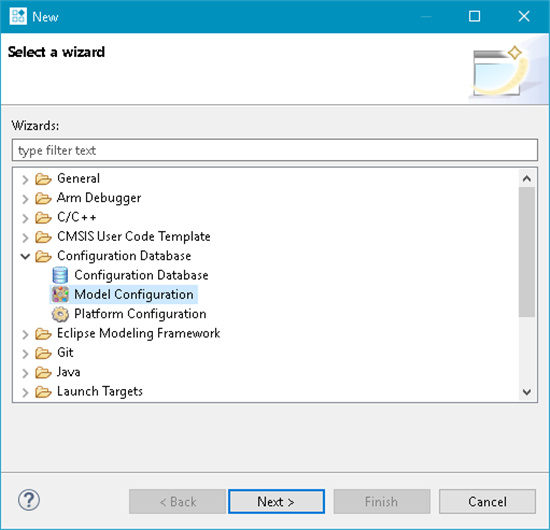The height and width of the screenshot is (530, 550).
Task: Click the Cancel button
Action: 487,502
